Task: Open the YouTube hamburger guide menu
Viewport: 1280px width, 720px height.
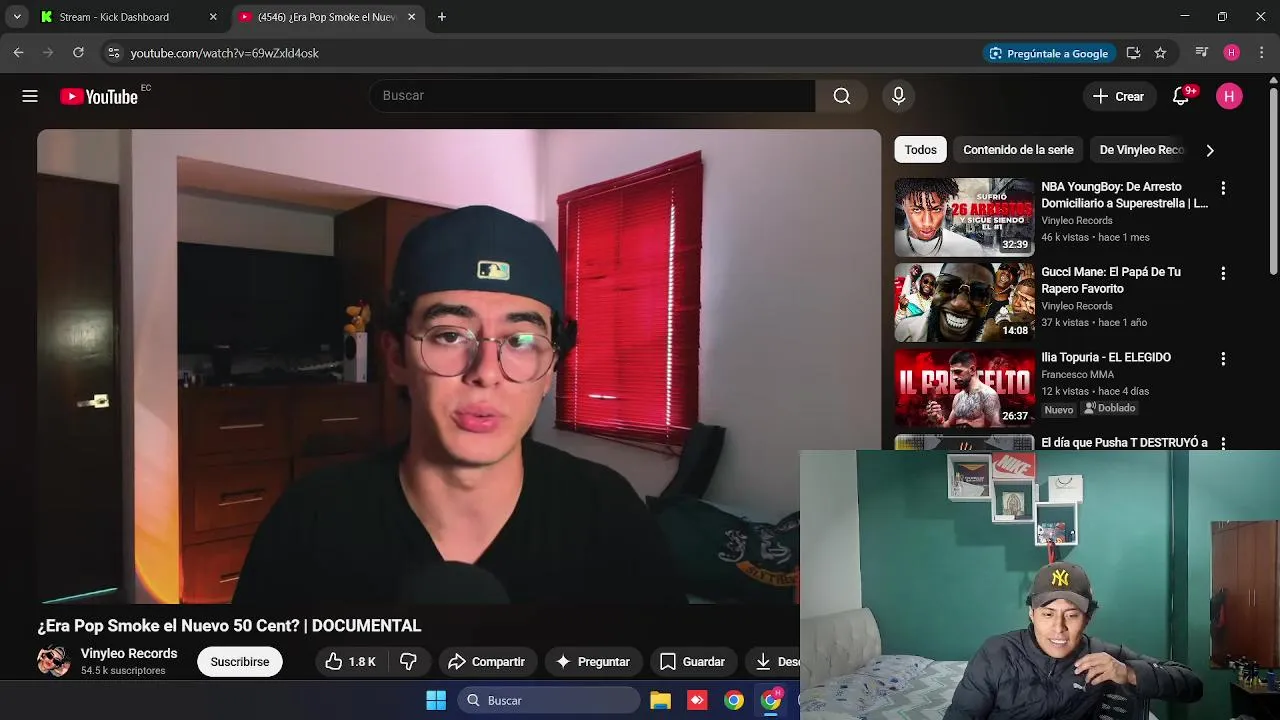Action: tap(30, 96)
